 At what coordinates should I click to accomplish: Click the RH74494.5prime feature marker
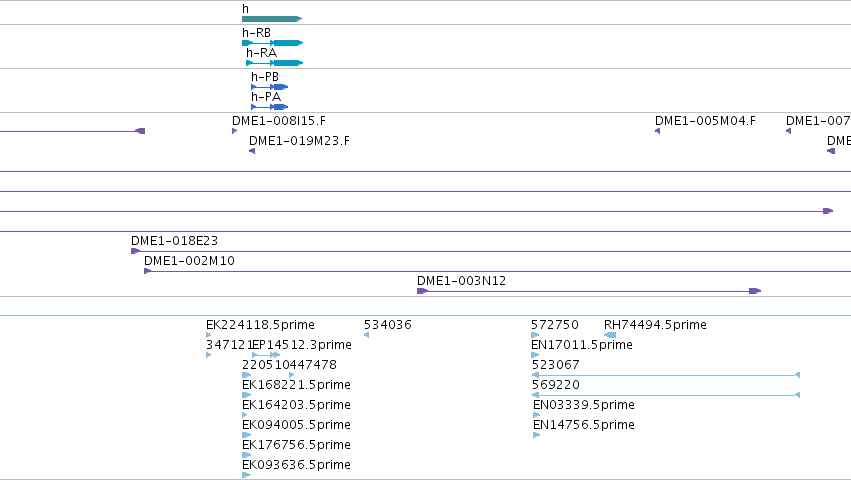pyautogui.click(x=610, y=335)
